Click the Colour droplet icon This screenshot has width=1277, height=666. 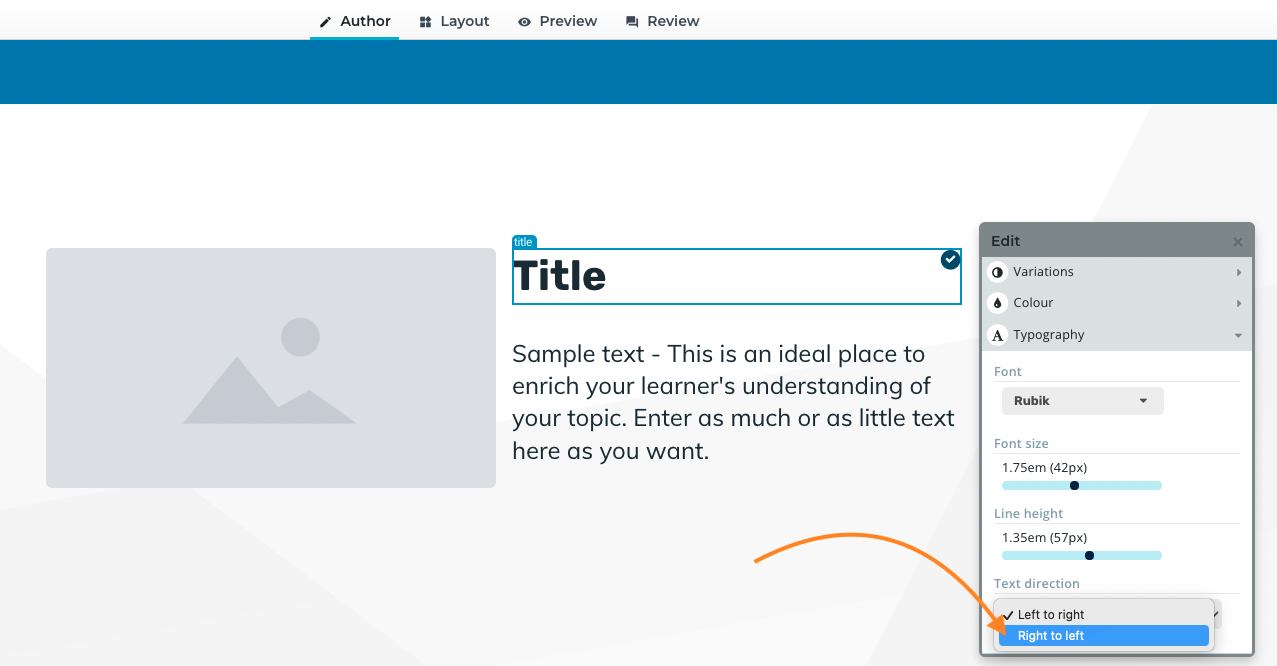pyautogui.click(x=997, y=303)
